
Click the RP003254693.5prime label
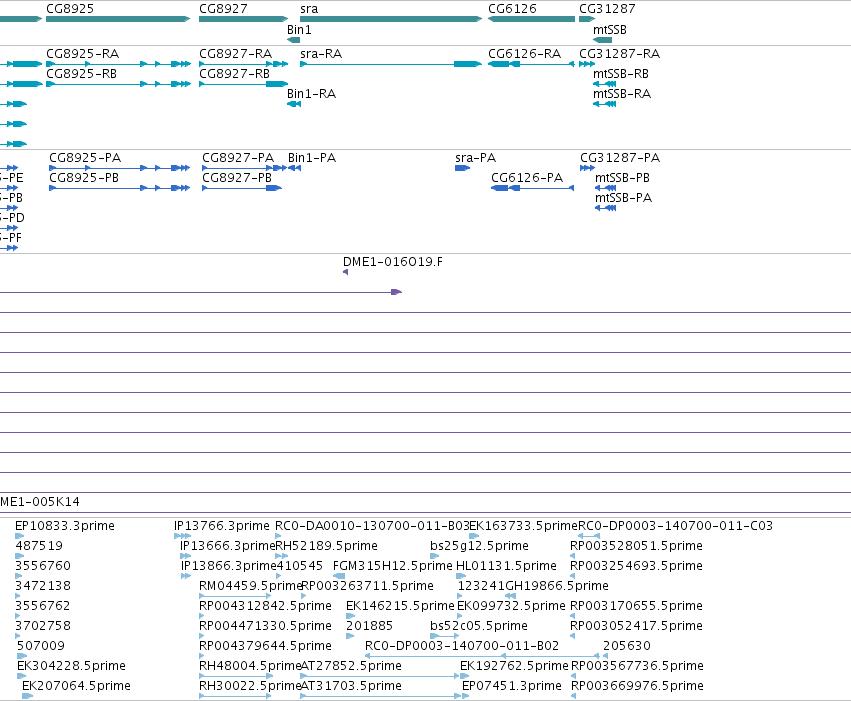point(637,566)
